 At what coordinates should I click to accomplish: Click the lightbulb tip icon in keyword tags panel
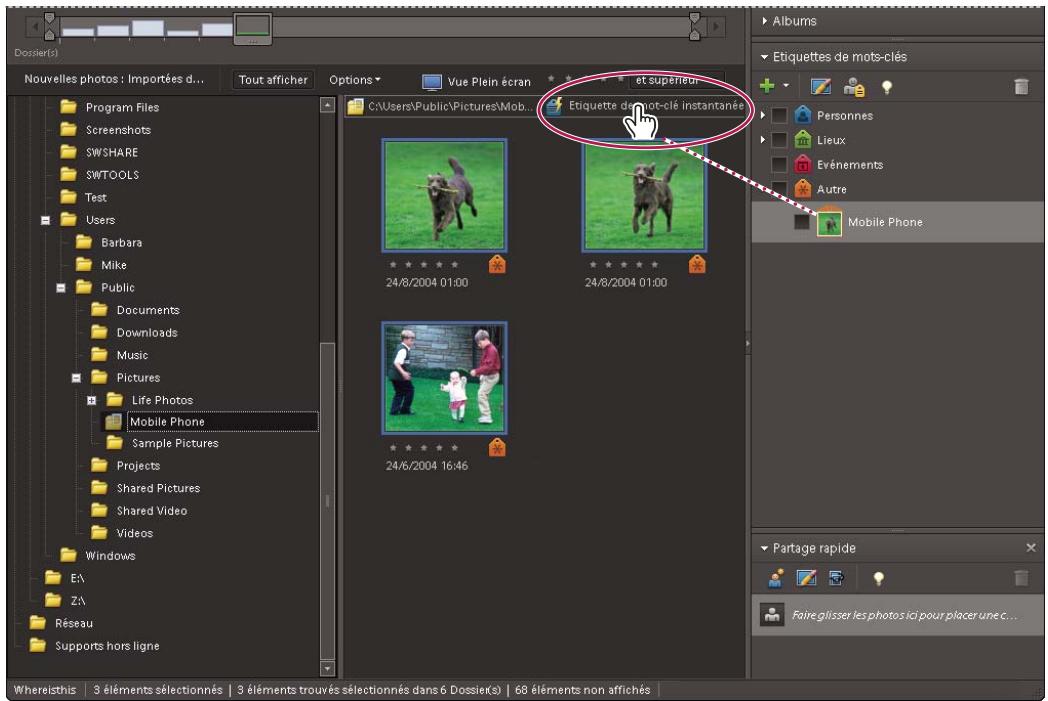(x=887, y=87)
